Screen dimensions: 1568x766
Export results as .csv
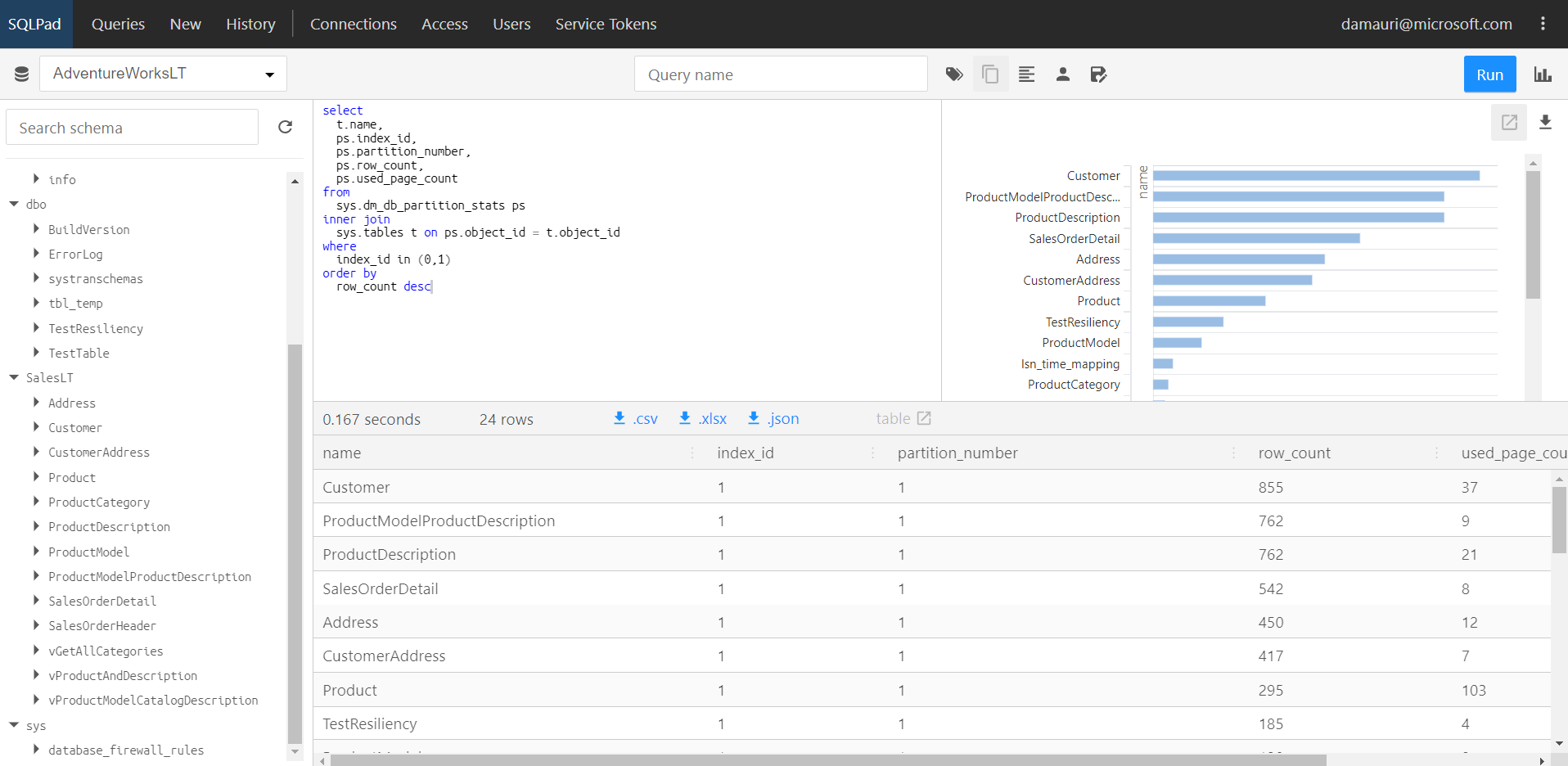pyautogui.click(x=634, y=418)
